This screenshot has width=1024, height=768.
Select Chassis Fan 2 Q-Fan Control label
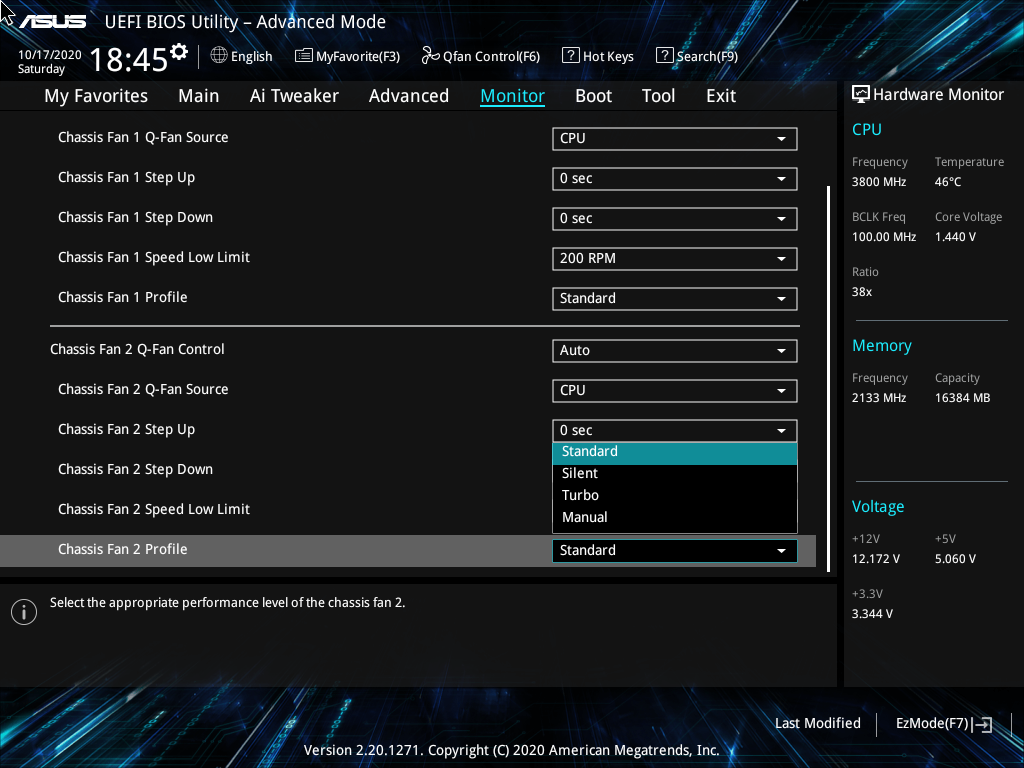(x=137, y=349)
